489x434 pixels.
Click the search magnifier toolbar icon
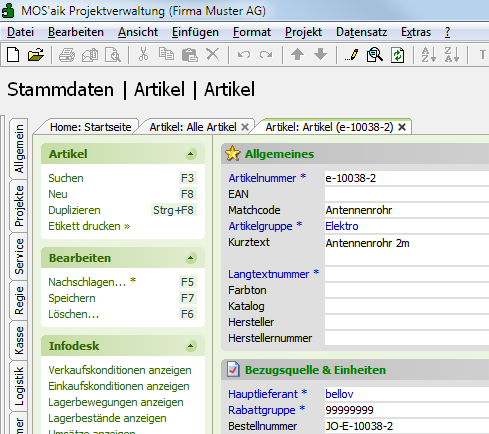click(375, 55)
